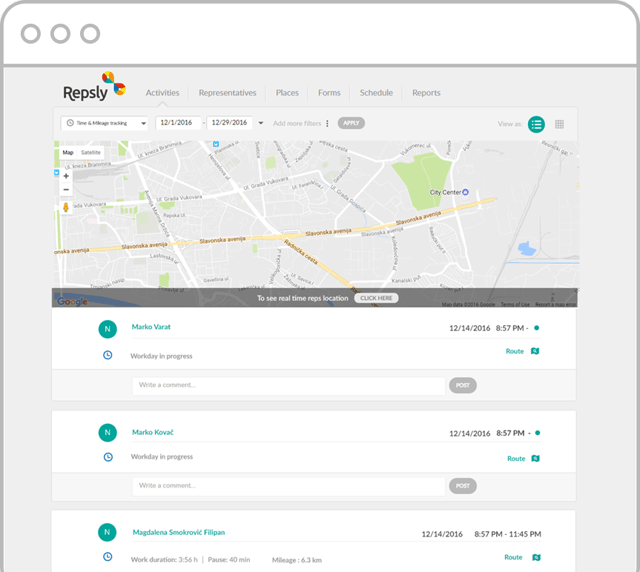Click Route link in Marko Varat's entry
640x572 pixels.
514,351
